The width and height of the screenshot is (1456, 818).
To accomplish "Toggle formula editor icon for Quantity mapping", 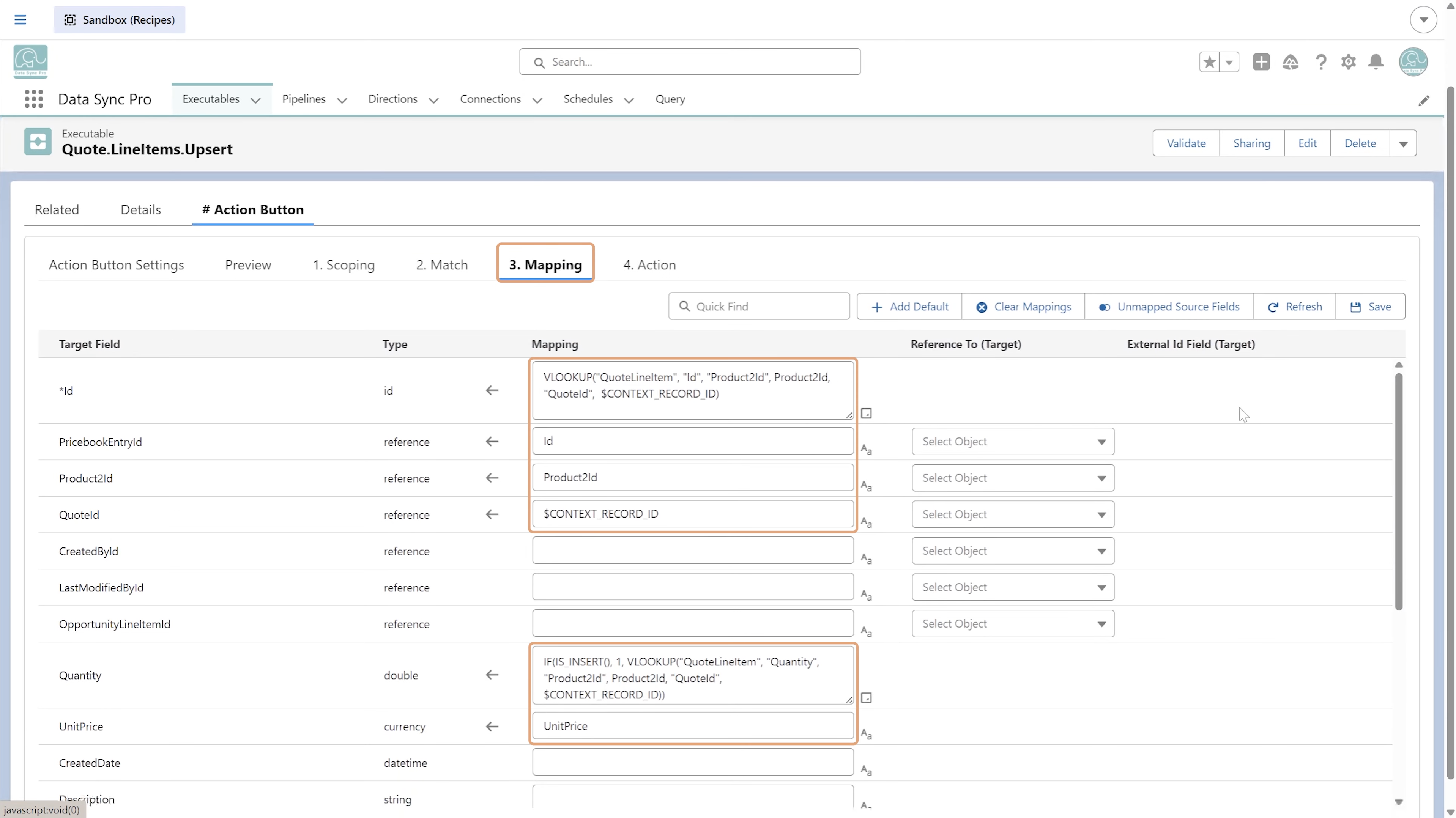I will [x=866, y=698].
